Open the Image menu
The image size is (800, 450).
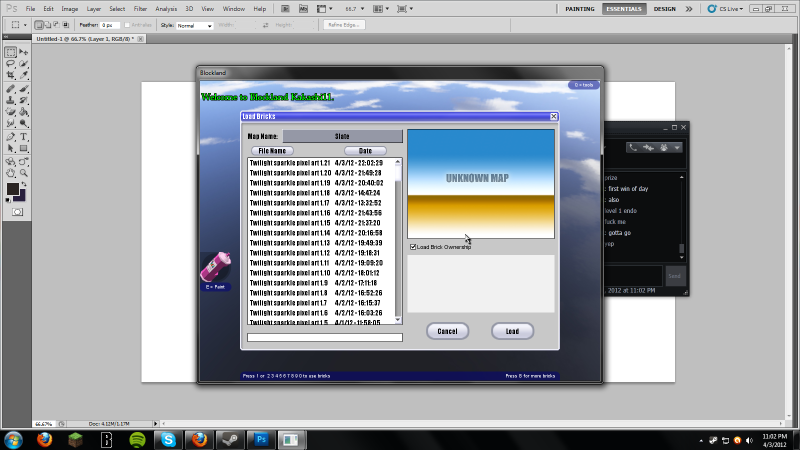pyautogui.click(x=69, y=9)
